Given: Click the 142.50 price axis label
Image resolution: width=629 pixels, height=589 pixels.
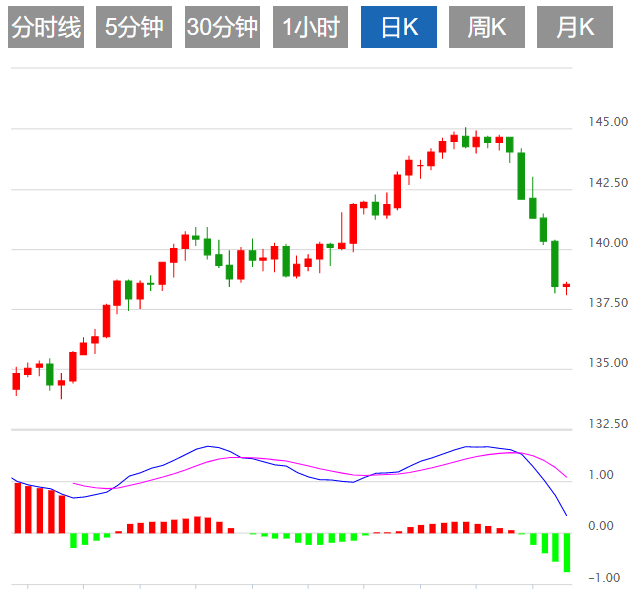Looking at the screenshot, I should pos(607,183).
